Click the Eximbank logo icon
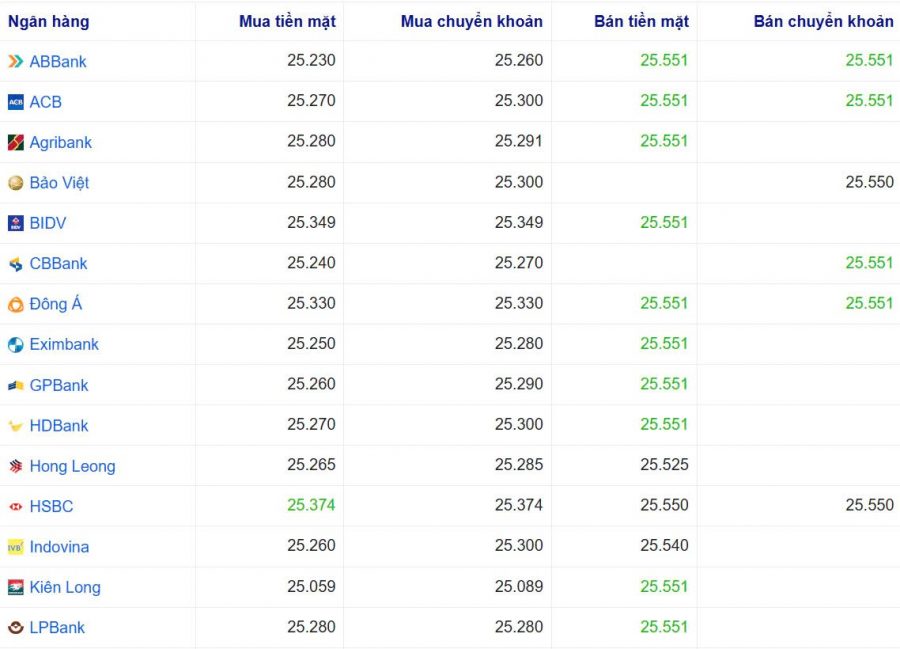This screenshot has width=900, height=649. (x=16, y=345)
